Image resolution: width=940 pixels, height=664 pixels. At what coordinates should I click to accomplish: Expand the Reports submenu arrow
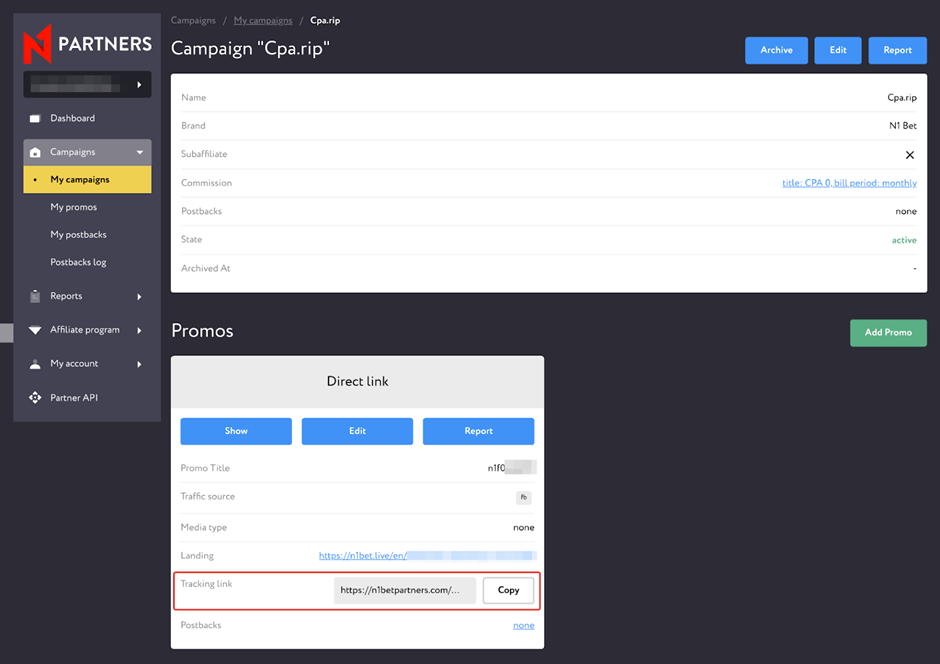coord(139,297)
